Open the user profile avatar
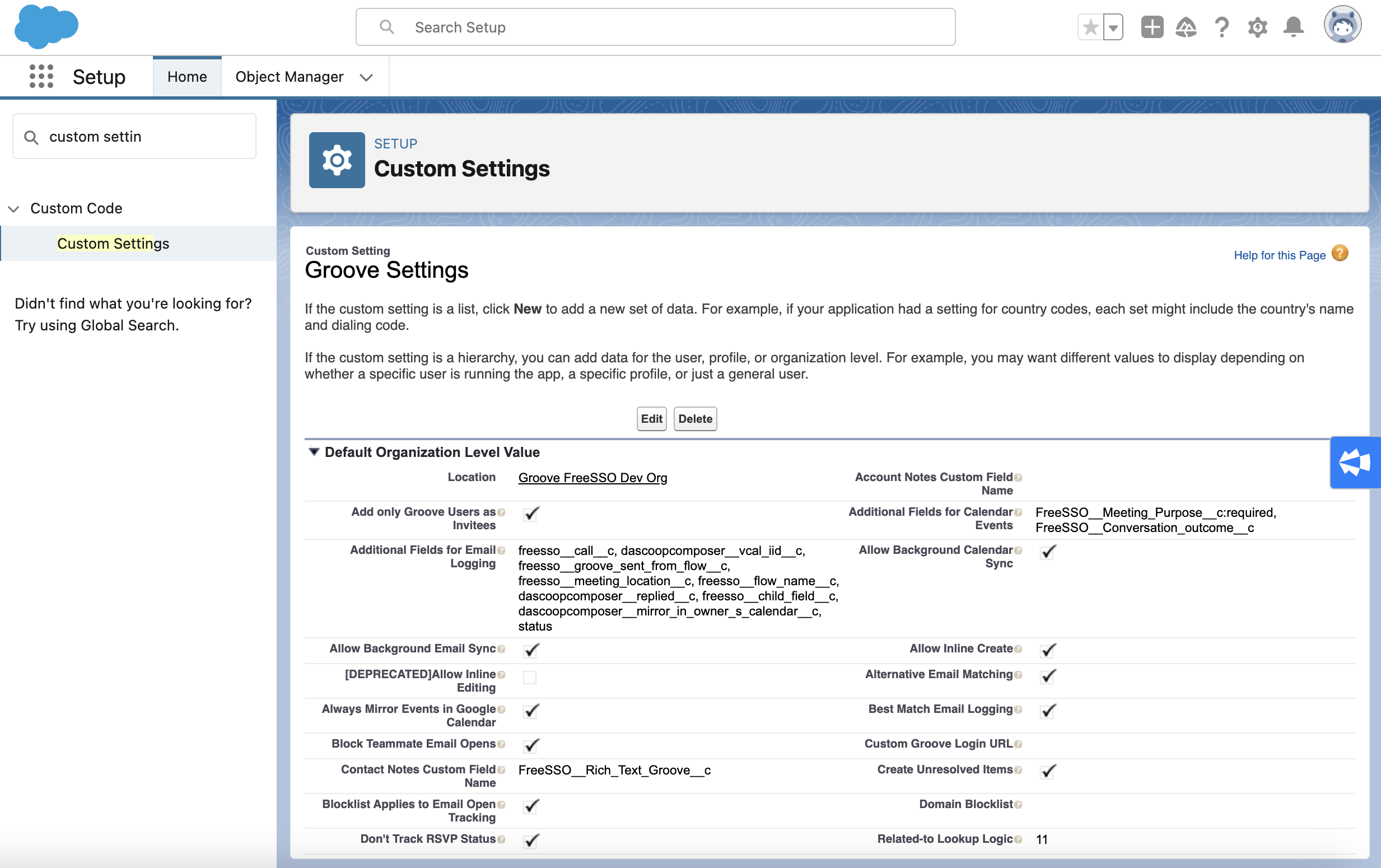Viewport: 1381px width, 868px height. pyautogui.click(x=1342, y=25)
